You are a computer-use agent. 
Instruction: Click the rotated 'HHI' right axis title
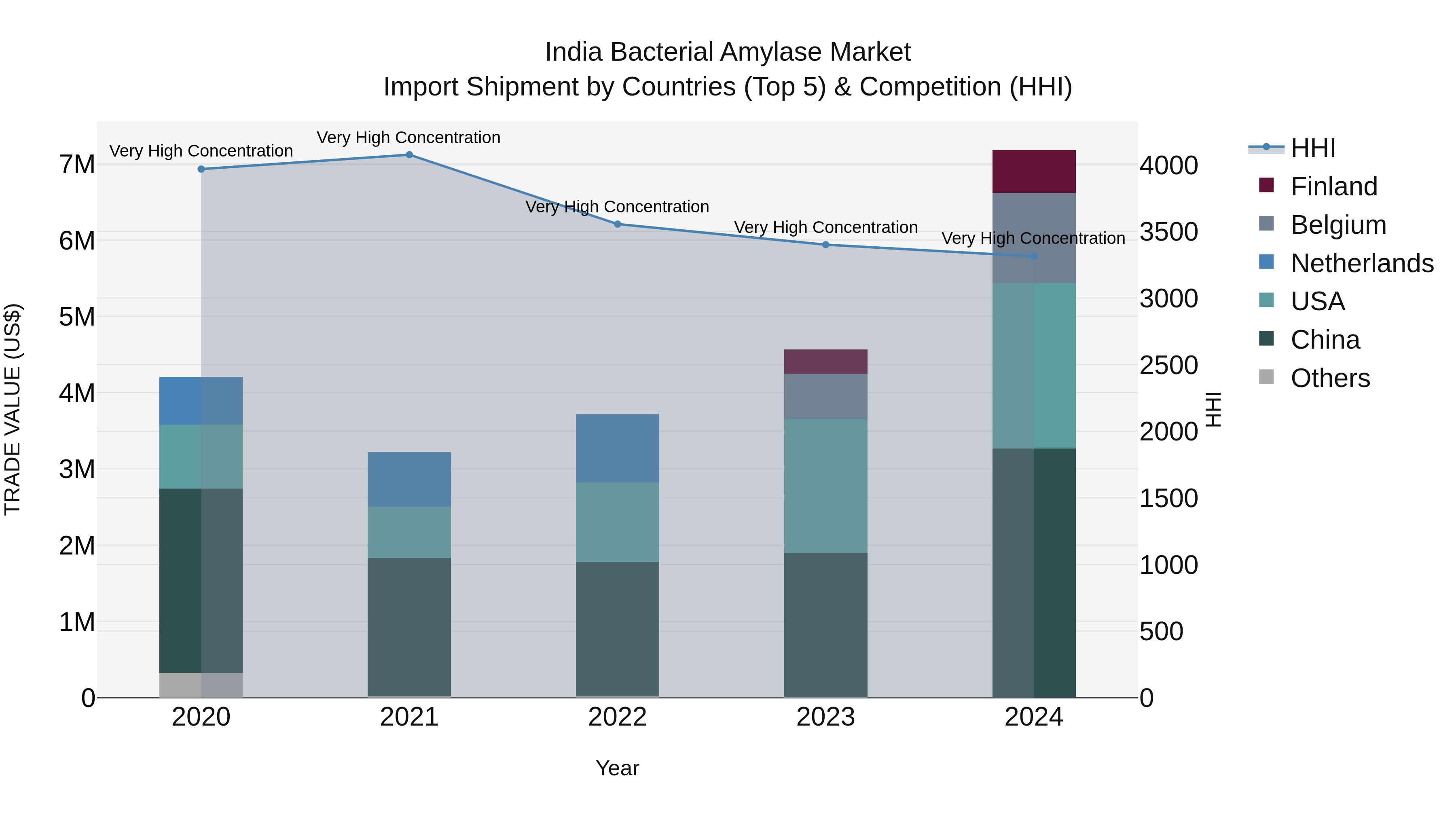[x=1213, y=409]
